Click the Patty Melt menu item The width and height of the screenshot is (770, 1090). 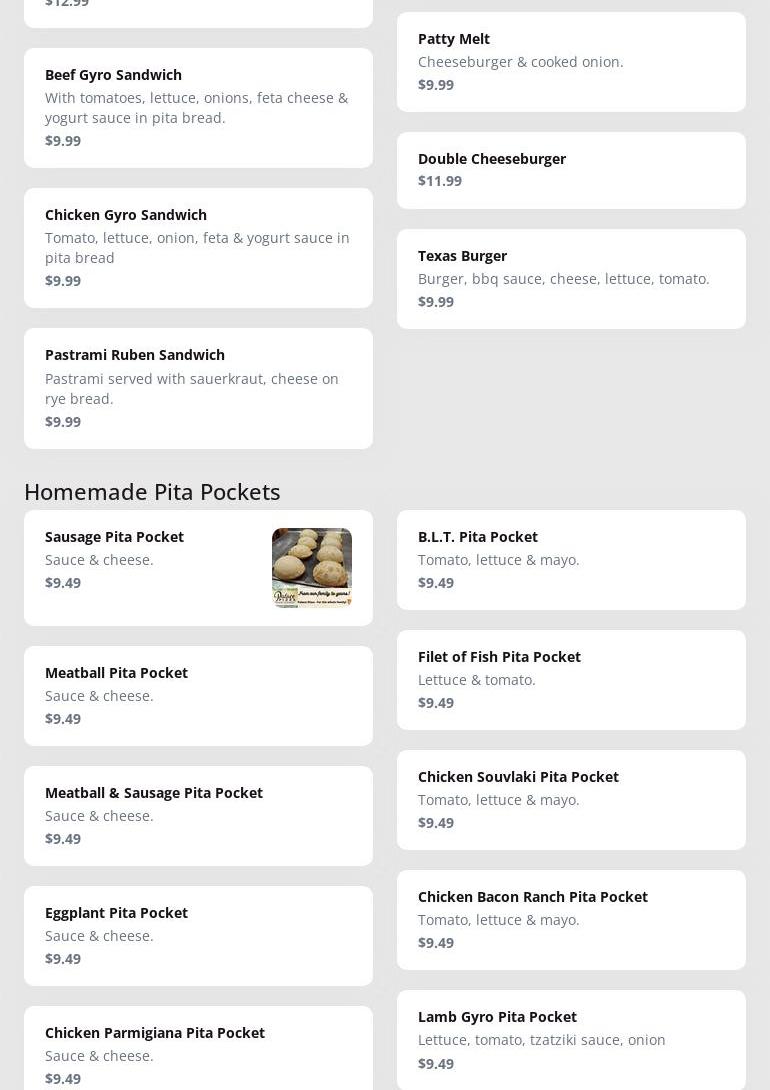click(x=570, y=61)
